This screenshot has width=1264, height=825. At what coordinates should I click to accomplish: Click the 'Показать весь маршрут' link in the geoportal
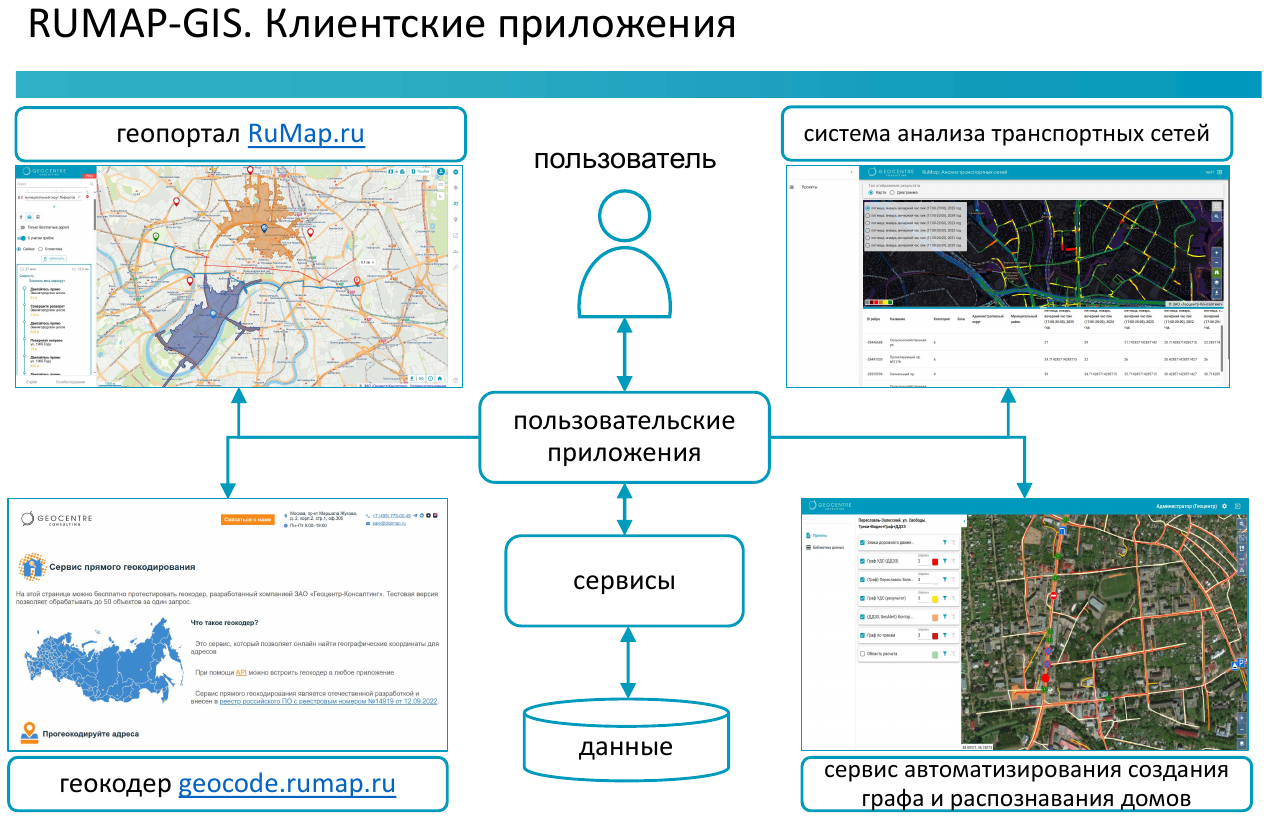pos(47,281)
